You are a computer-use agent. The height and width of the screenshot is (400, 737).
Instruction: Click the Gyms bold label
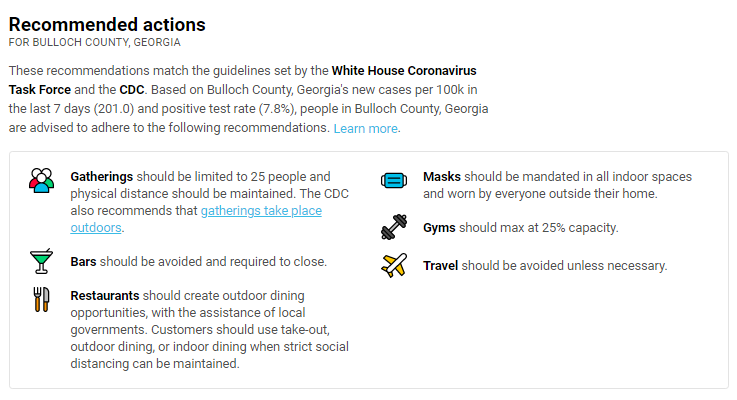coord(439,227)
